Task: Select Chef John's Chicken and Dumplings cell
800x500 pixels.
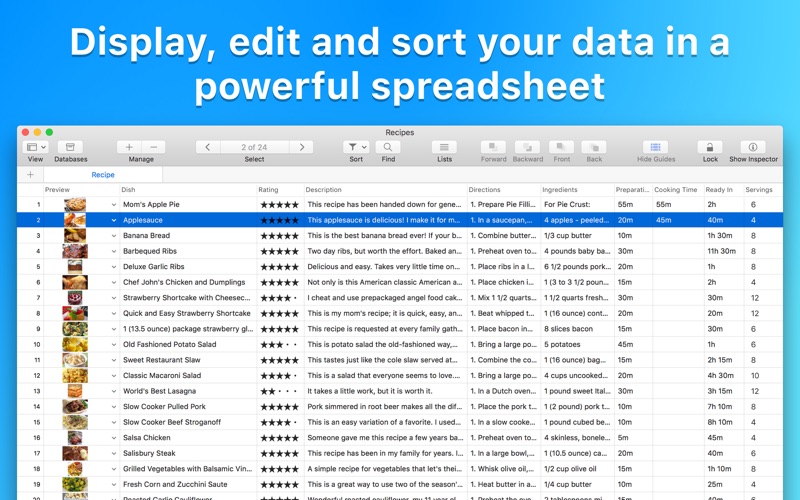Action: point(188,282)
